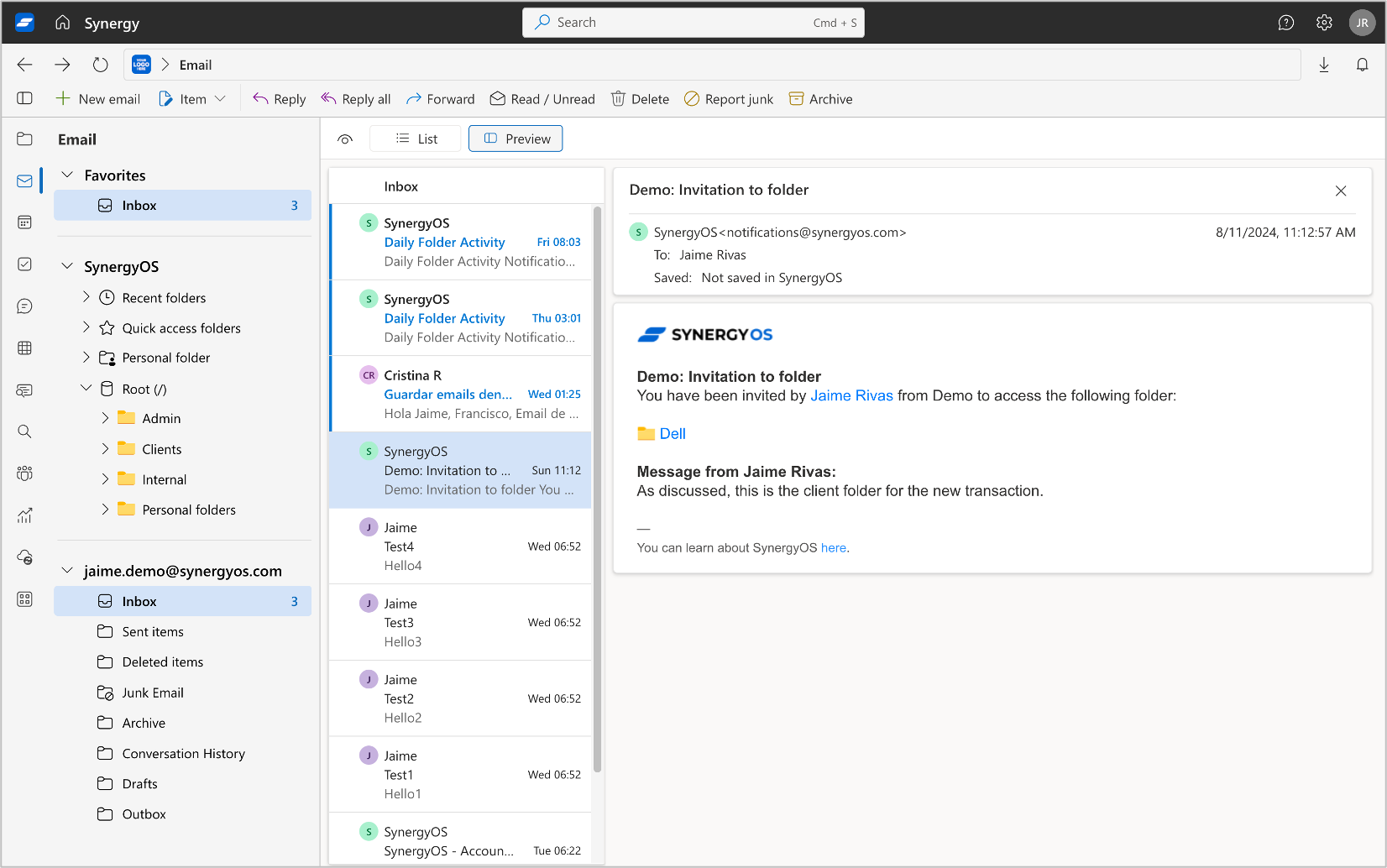Open the tasks checkbox icon in rail
Viewport: 1387px width, 868px height.
pyautogui.click(x=25, y=264)
